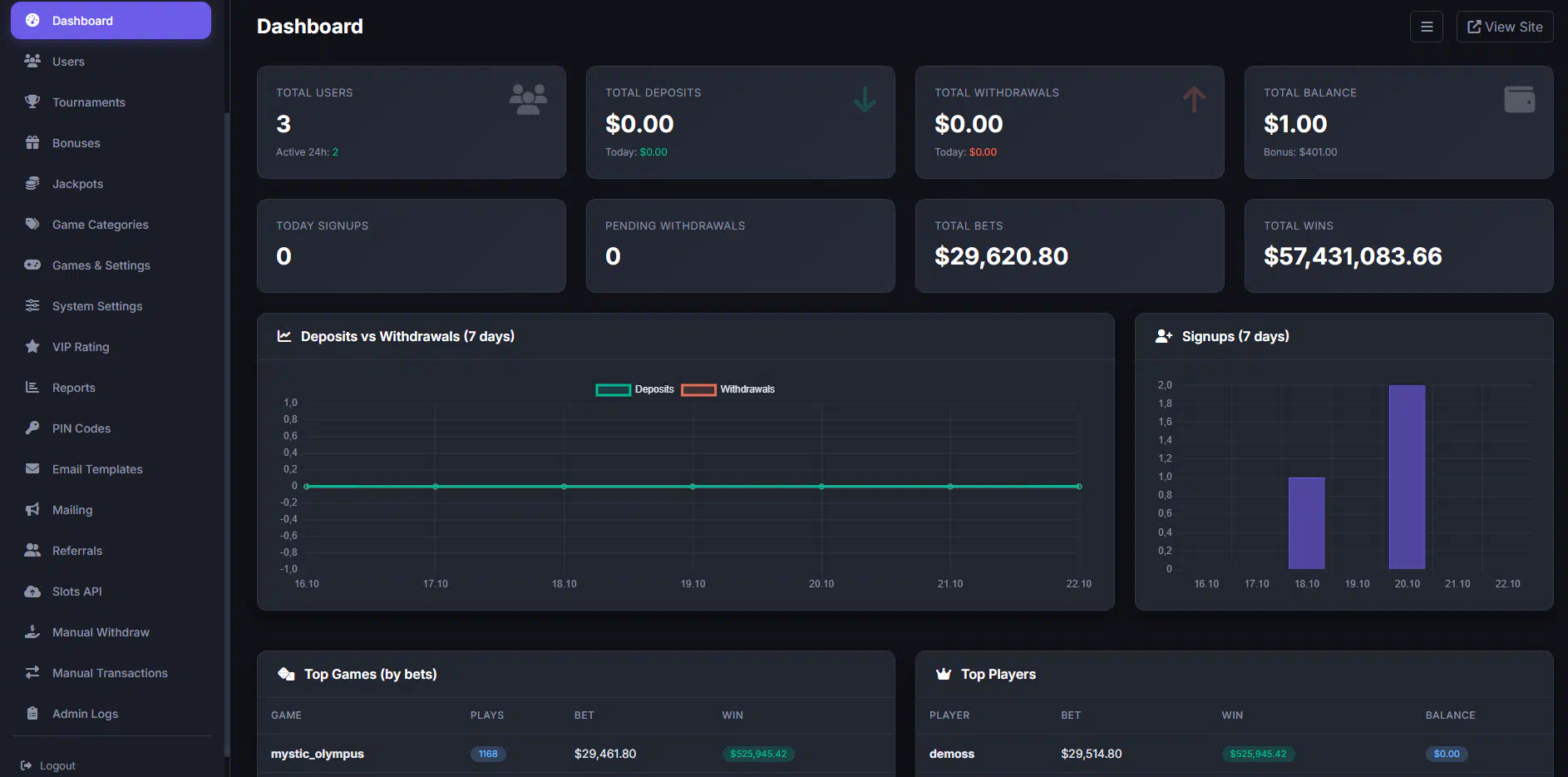
Task: Log out via Logout link
Action: coord(48,765)
